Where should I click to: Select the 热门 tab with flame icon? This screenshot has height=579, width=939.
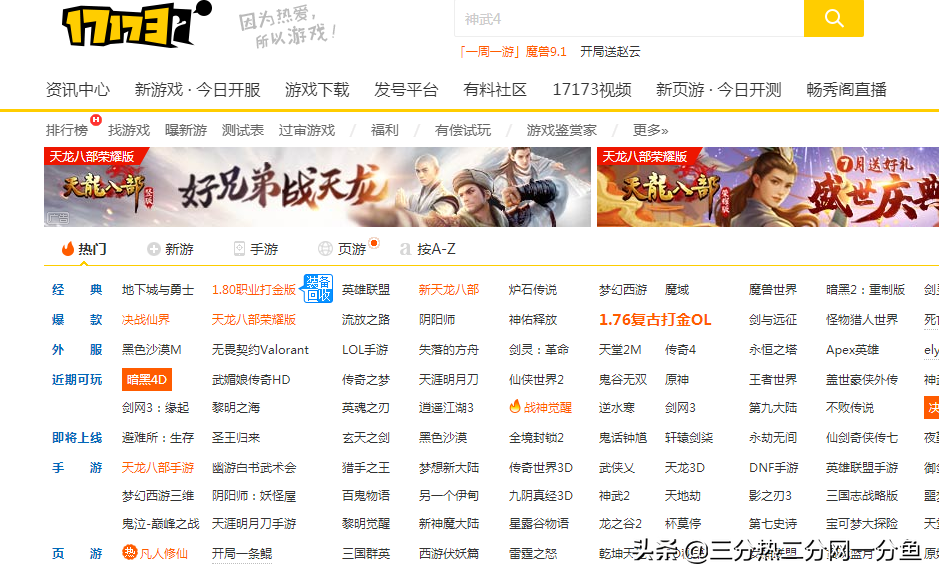pyautogui.click(x=84, y=248)
